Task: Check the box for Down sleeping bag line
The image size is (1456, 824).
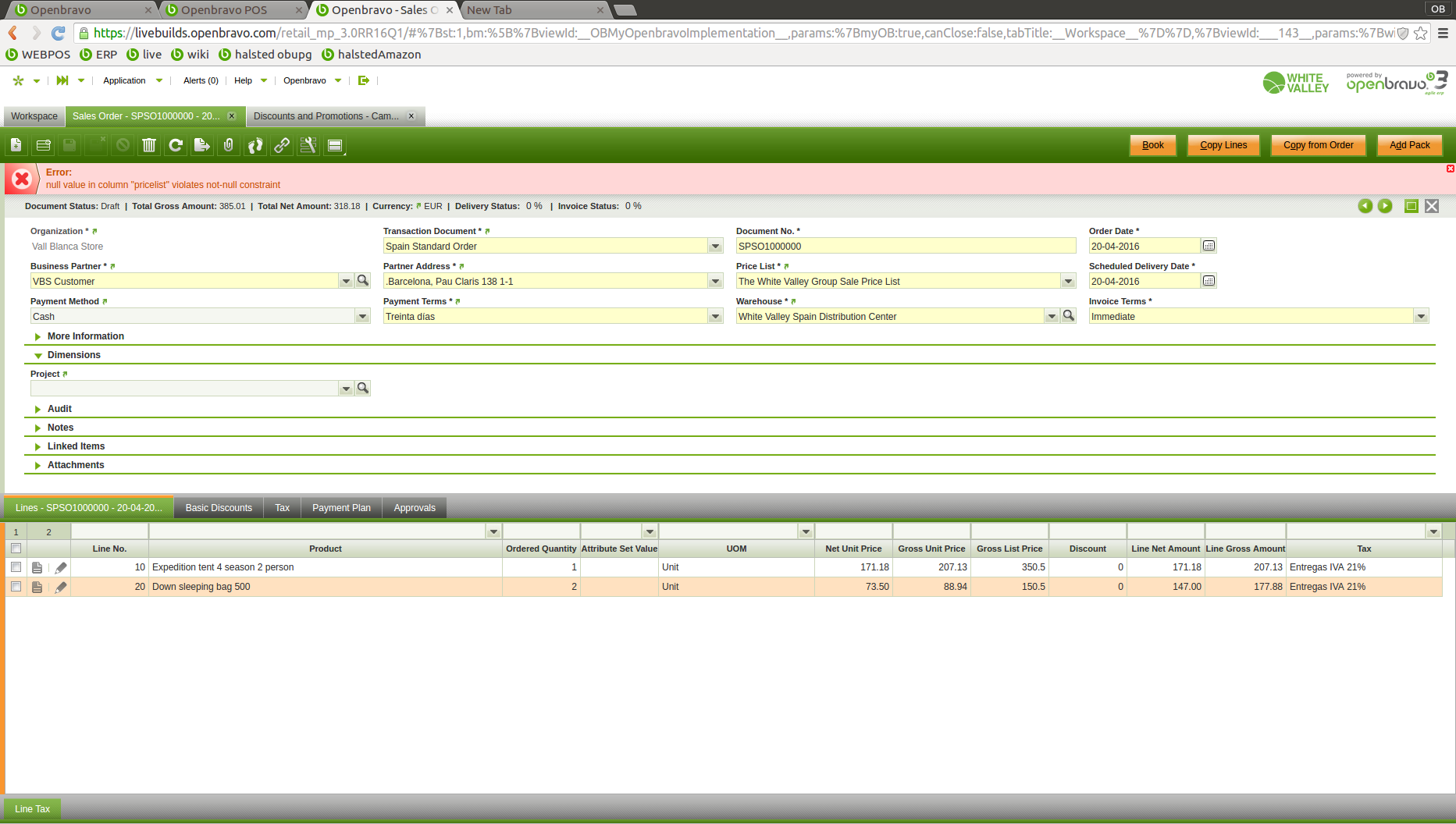Action: [x=16, y=587]
